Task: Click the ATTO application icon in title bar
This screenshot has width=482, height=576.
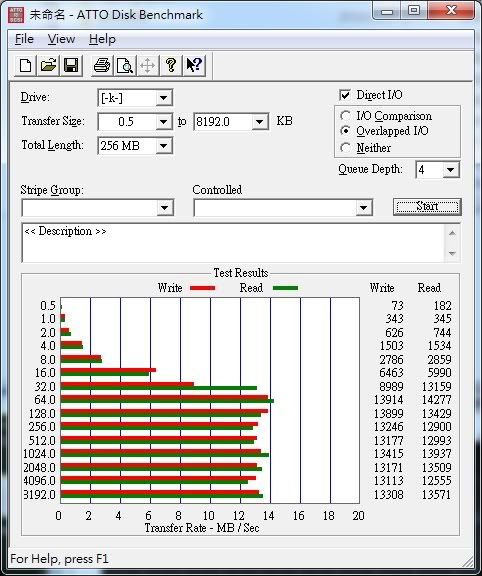Action: [x=16, y=15]
